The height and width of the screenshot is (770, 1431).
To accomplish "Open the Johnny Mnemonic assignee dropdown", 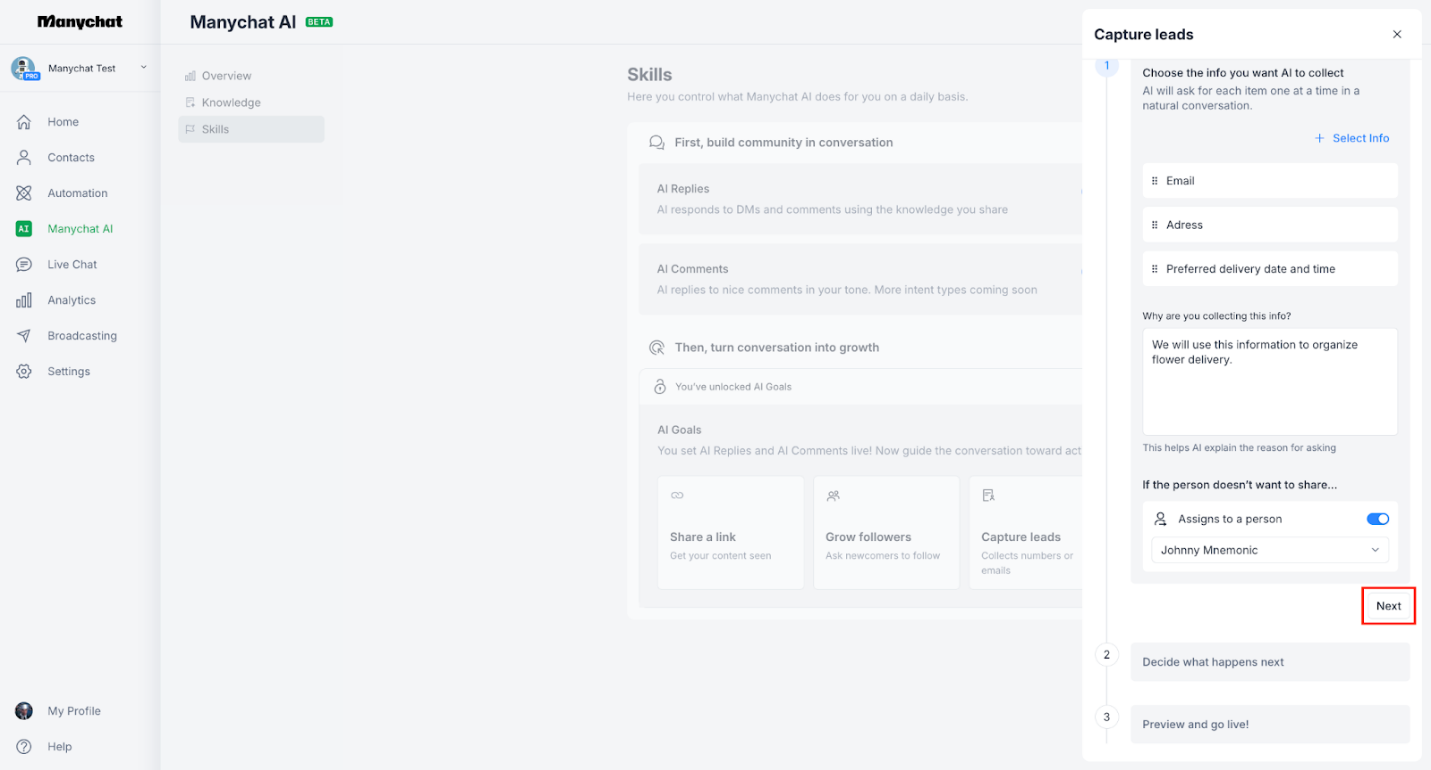I will click(x=1269, y=550).
